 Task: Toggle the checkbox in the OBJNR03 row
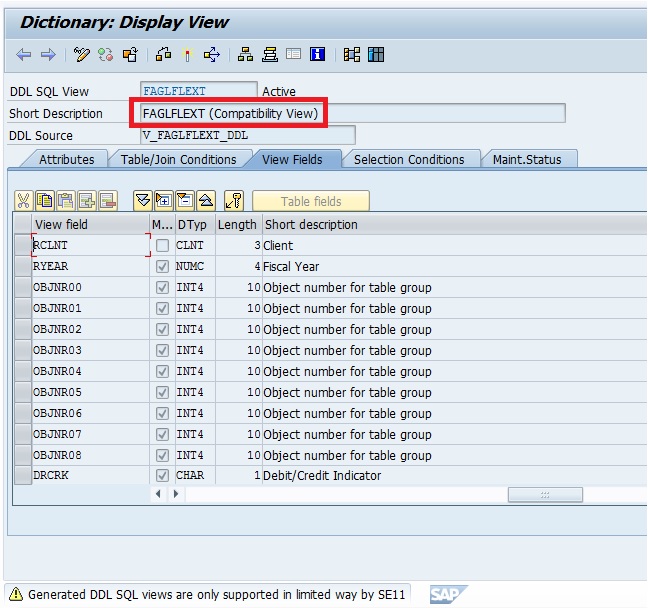point(162,350)
